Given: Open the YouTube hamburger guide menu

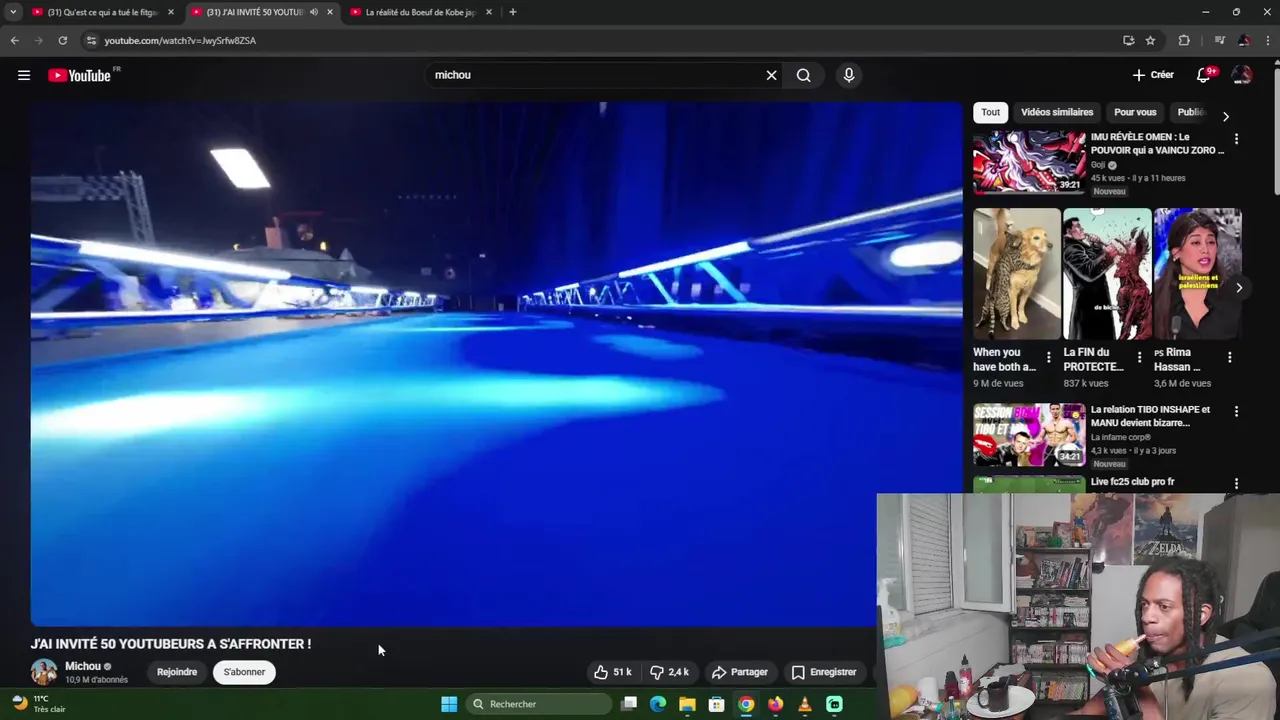Looking at the screenshot, I should tap(24, 75).
